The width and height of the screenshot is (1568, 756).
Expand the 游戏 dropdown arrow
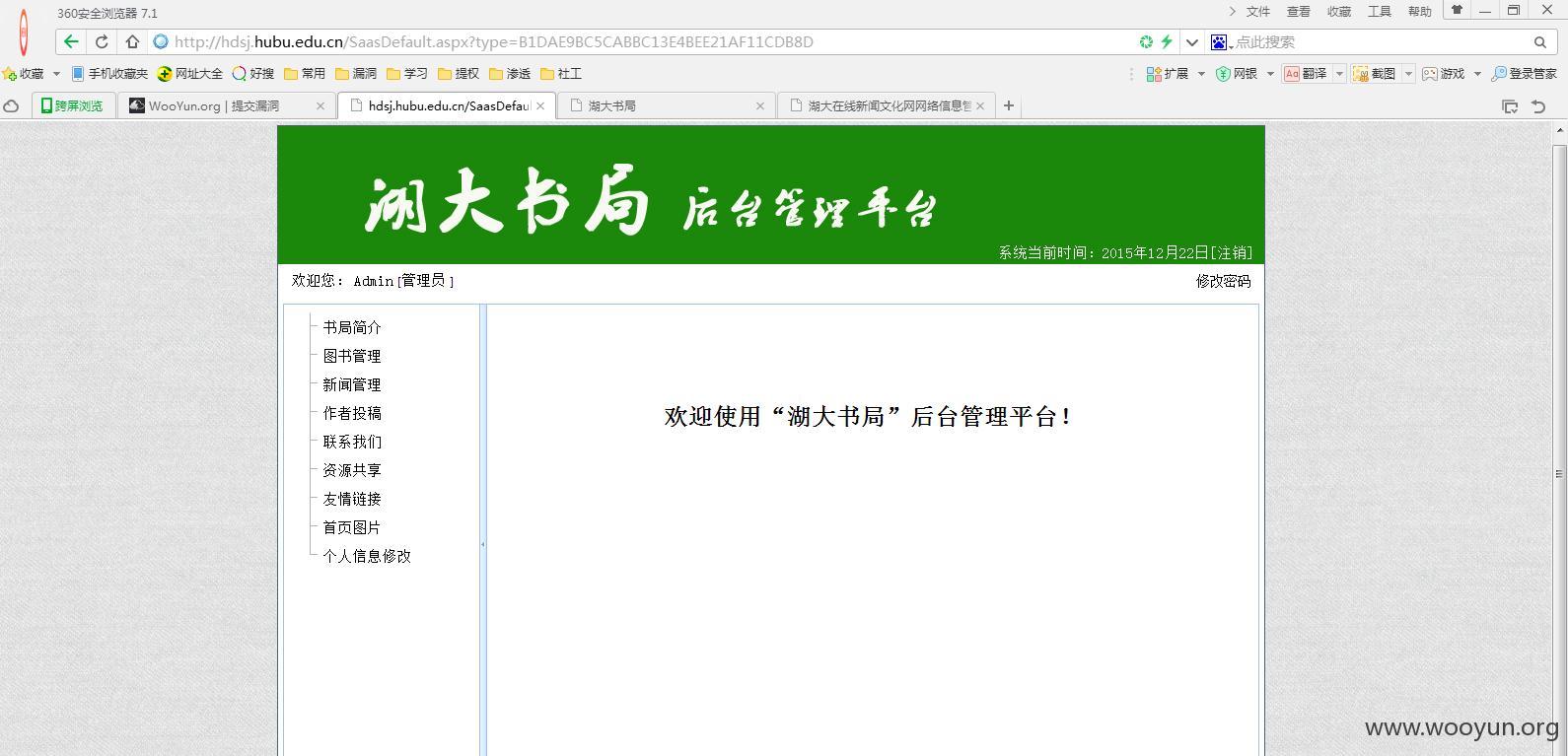coord(1477,74)
